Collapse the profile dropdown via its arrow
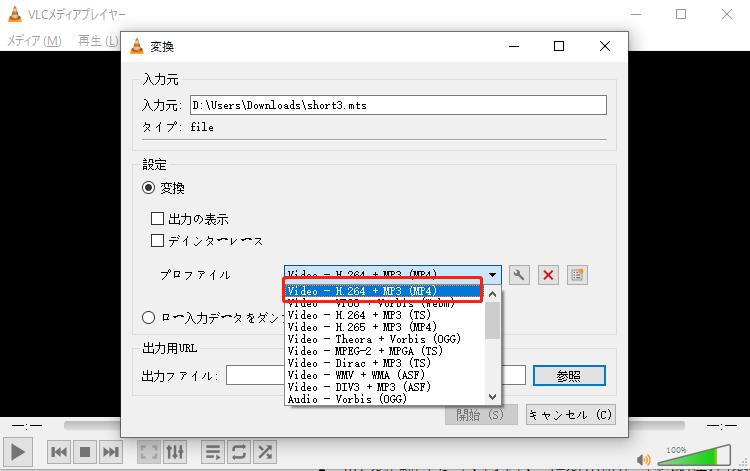 tap(492, 274)
